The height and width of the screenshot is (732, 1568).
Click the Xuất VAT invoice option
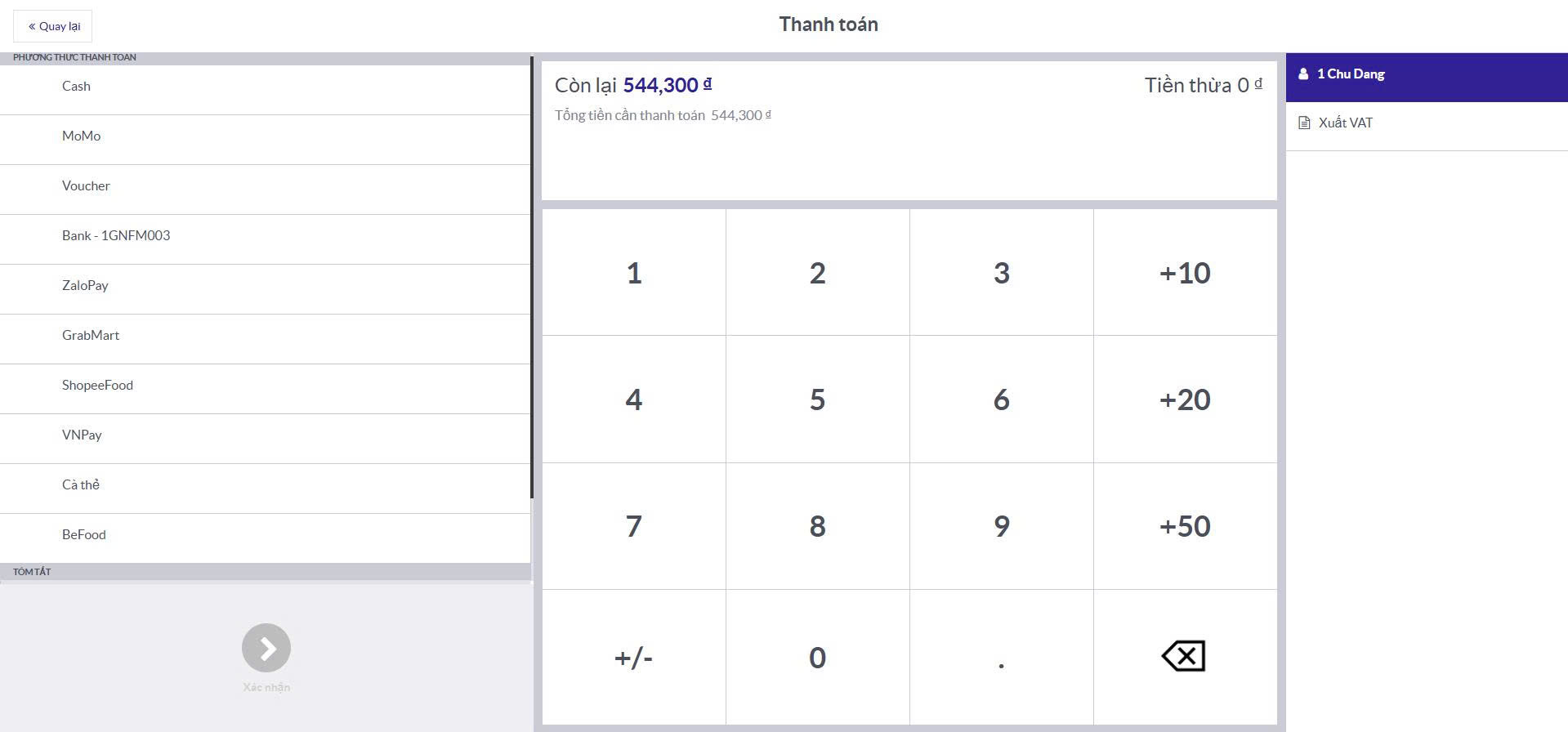point(1345,123)
